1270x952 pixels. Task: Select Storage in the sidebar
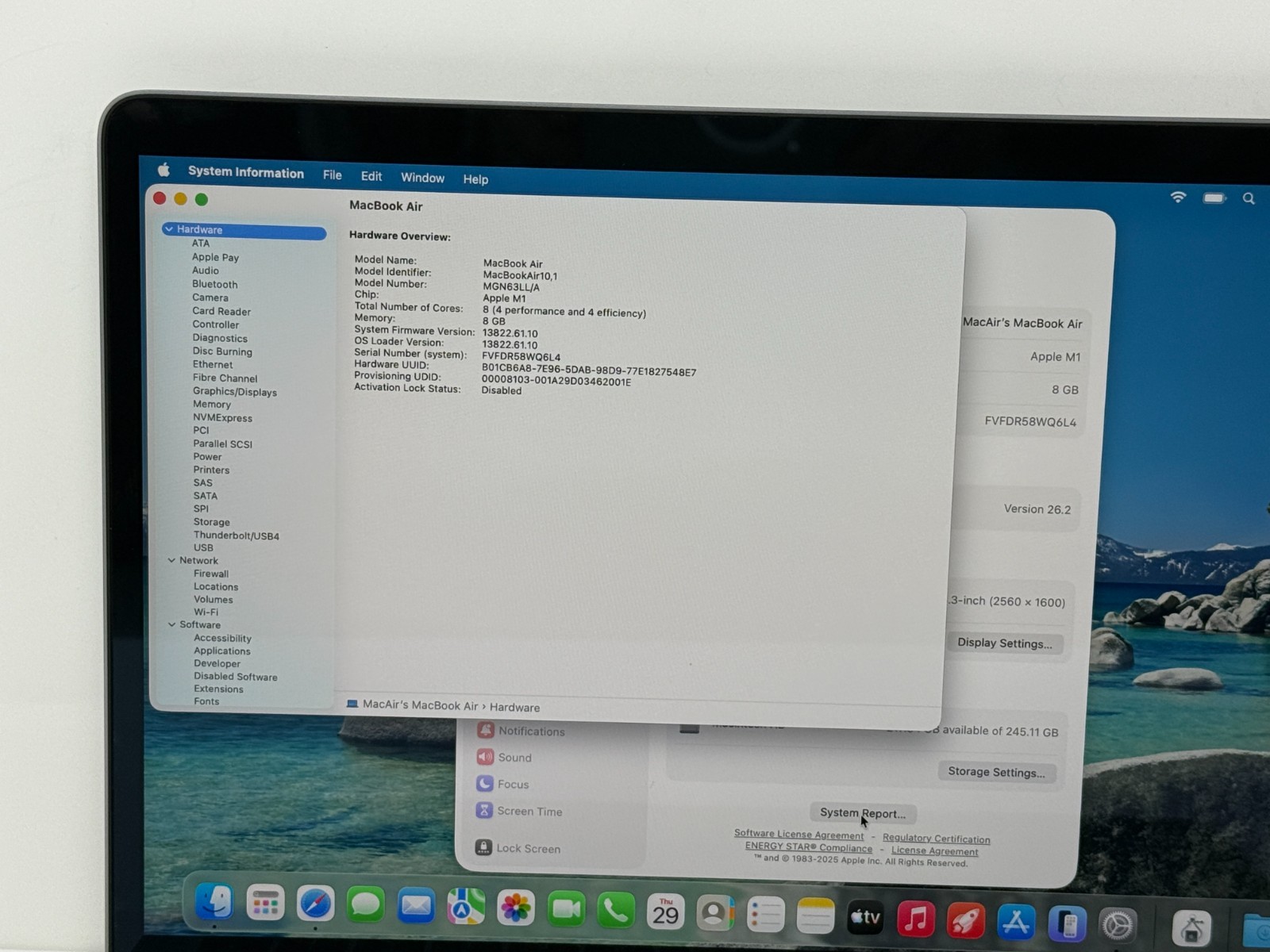click(x=212, y=522)
